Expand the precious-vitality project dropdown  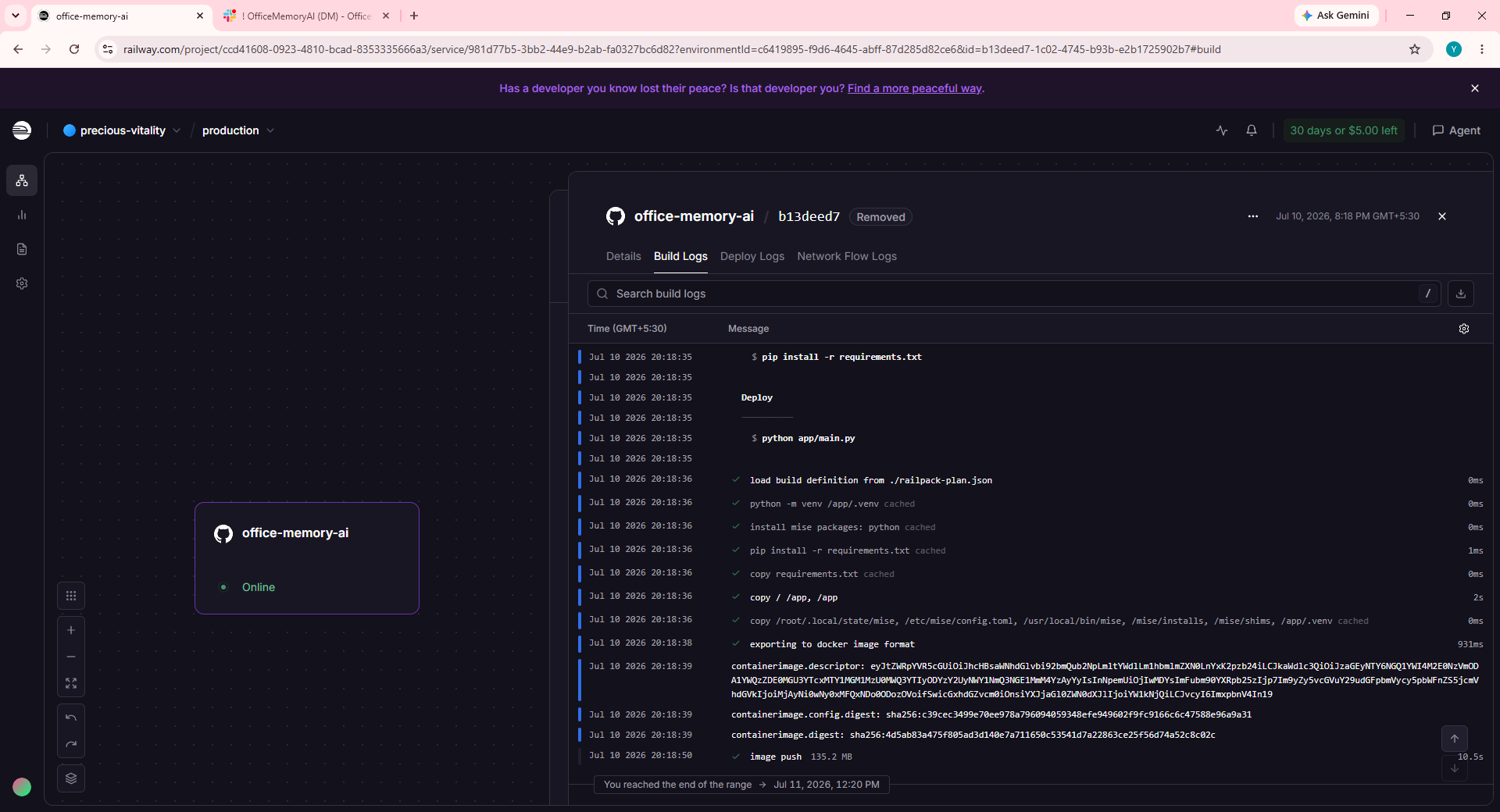(123, 130)
